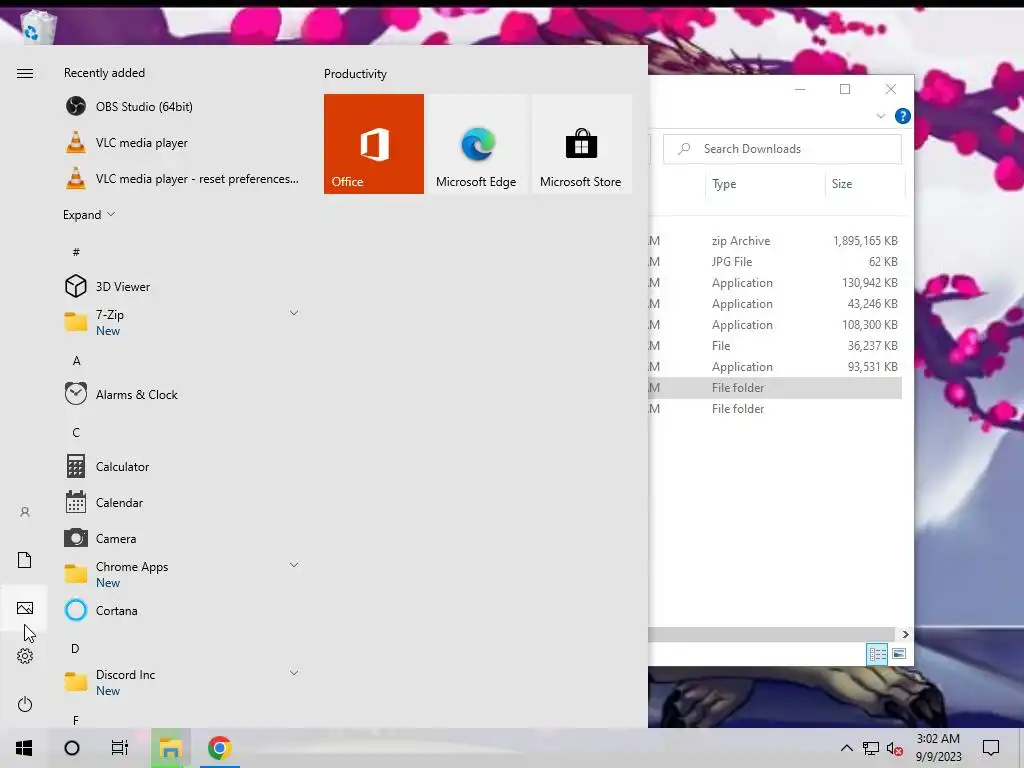
Task: Click the scroll right arrow in File Explorer
Action: pyautogui.click(x=905, y=634)
